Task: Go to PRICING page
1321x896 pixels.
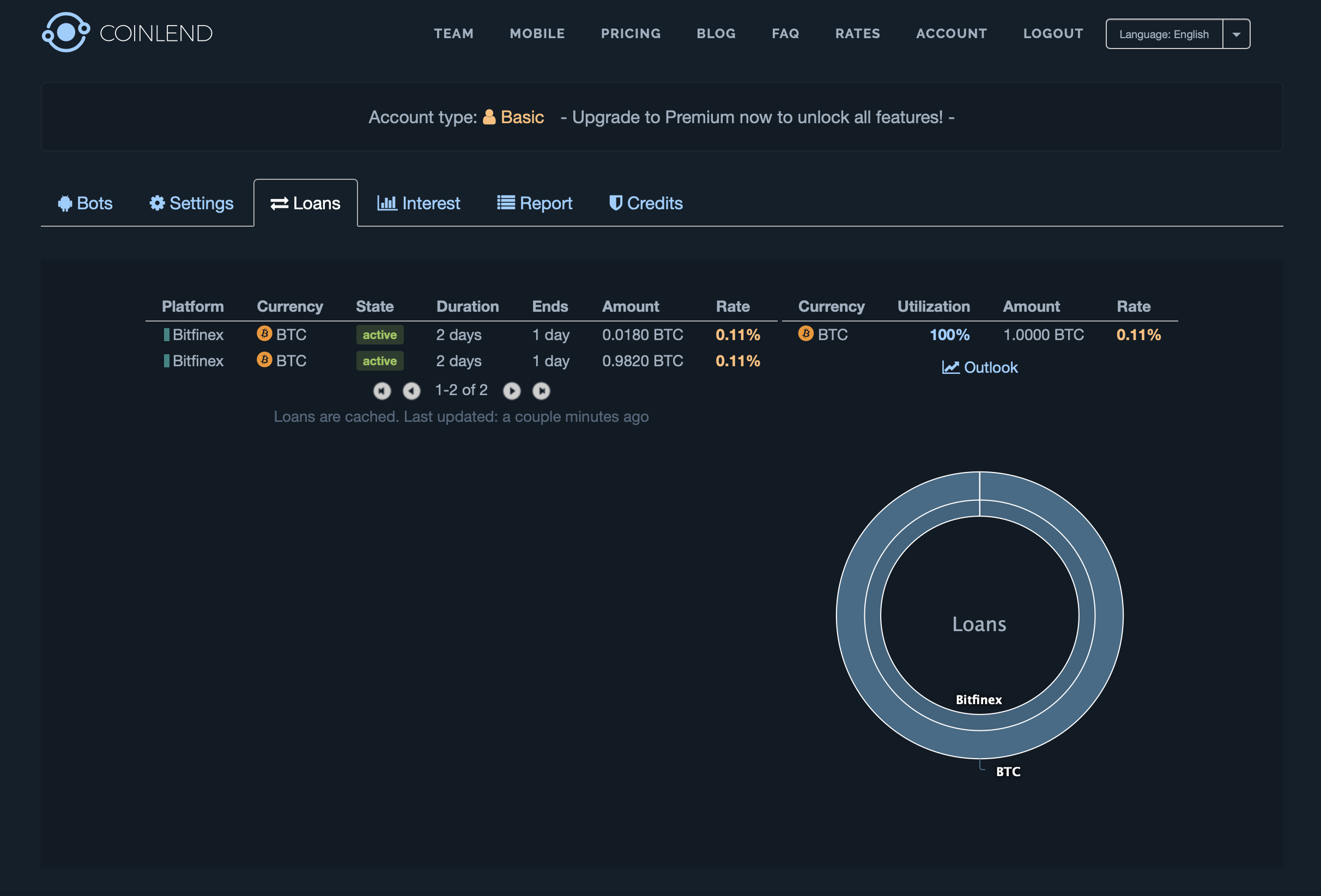Action: 631,34
